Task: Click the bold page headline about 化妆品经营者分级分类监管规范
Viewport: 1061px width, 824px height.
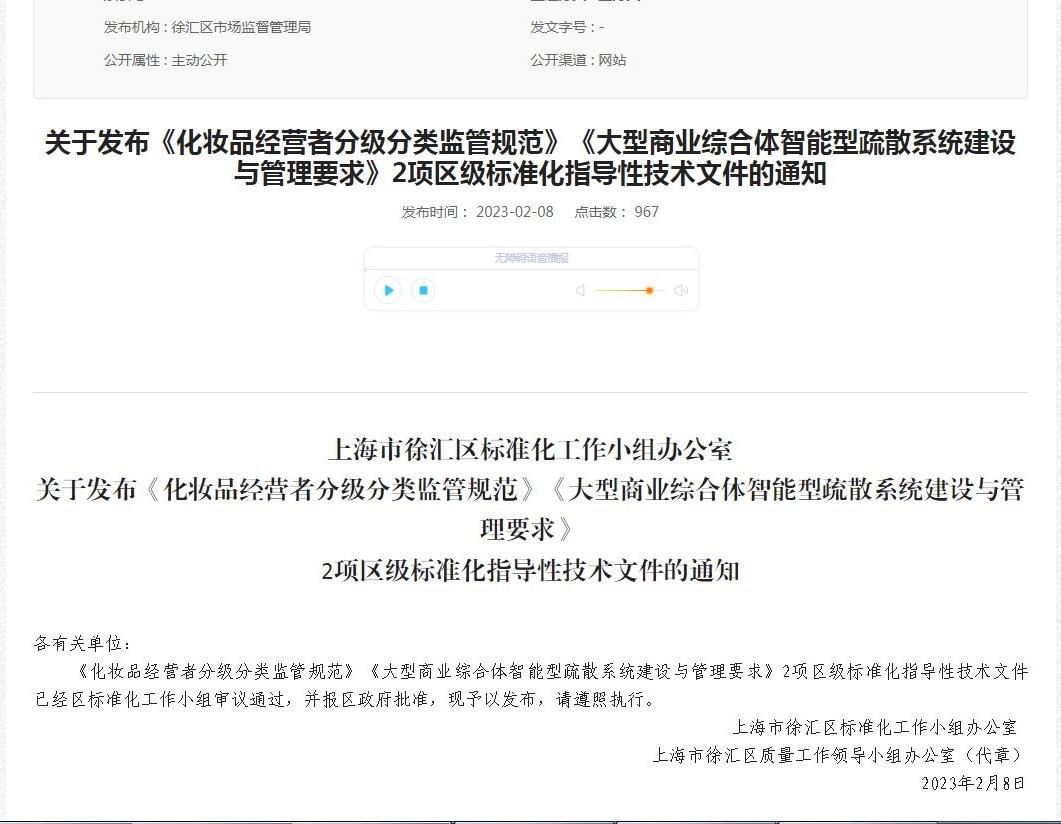Action: 530,158
